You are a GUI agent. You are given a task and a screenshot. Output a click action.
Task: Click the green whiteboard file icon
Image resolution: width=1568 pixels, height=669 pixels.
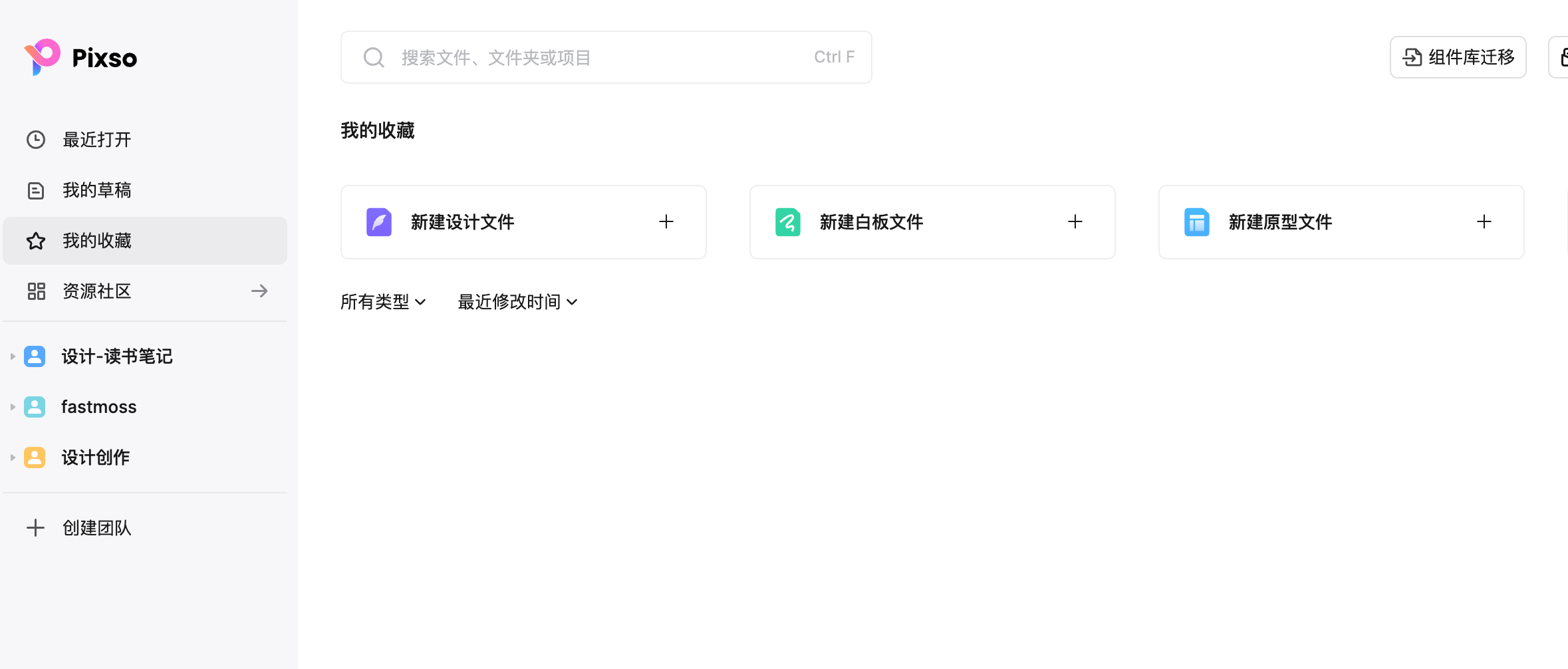pos(787,221)
